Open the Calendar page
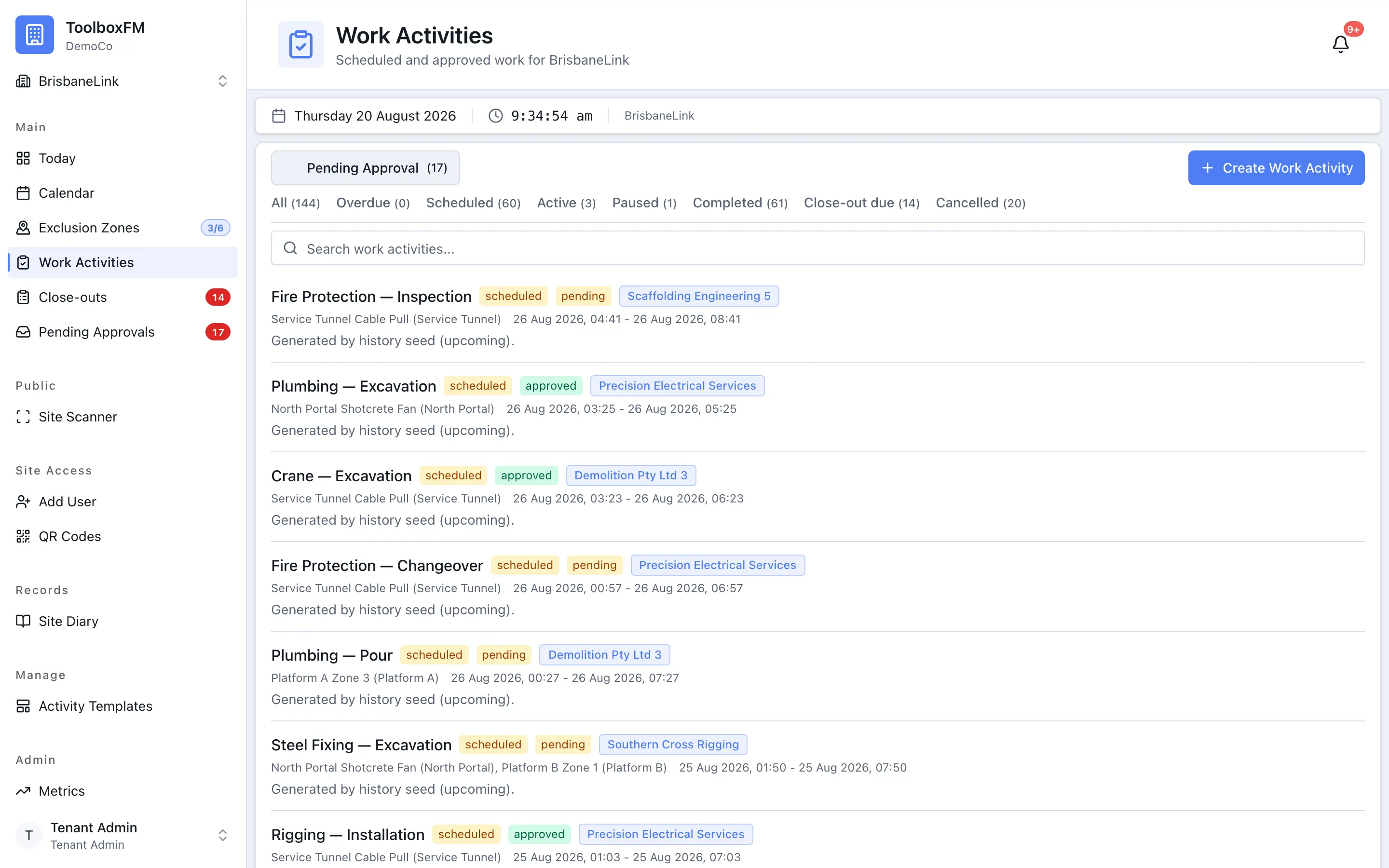The width and height of the screenshot is (1389, 868). (123, 193)
